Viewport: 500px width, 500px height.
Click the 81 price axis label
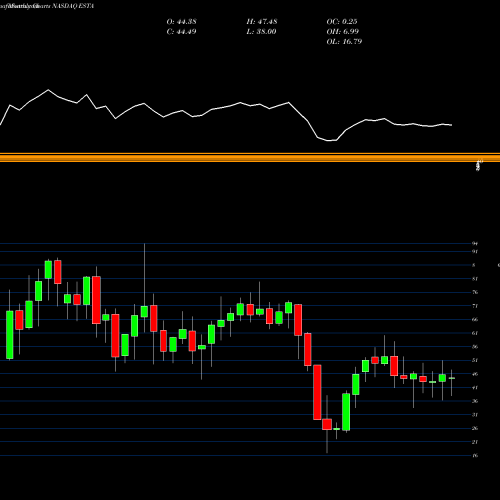pyautogui.click(x=475, y=279)
